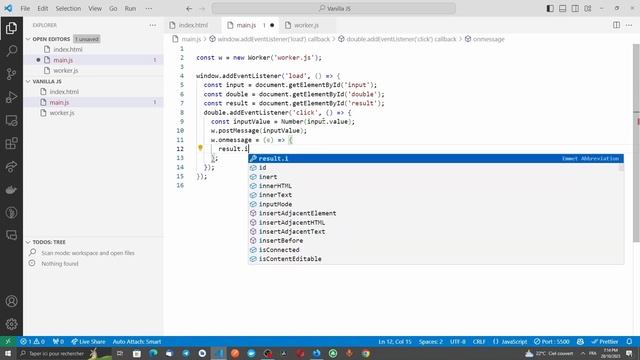The image size is (640, 360).
Task: Open the File menu
Action: 25,9
